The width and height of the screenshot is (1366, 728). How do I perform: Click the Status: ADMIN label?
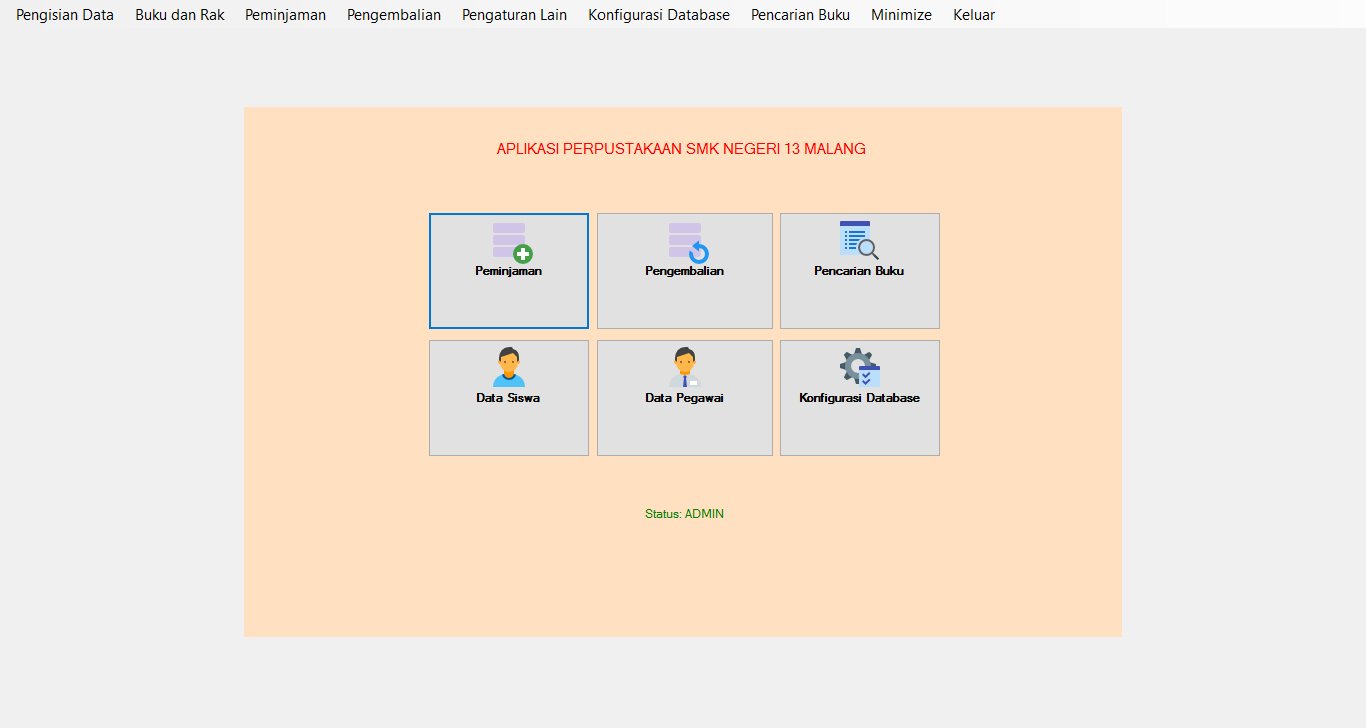[x=684, y=513]
